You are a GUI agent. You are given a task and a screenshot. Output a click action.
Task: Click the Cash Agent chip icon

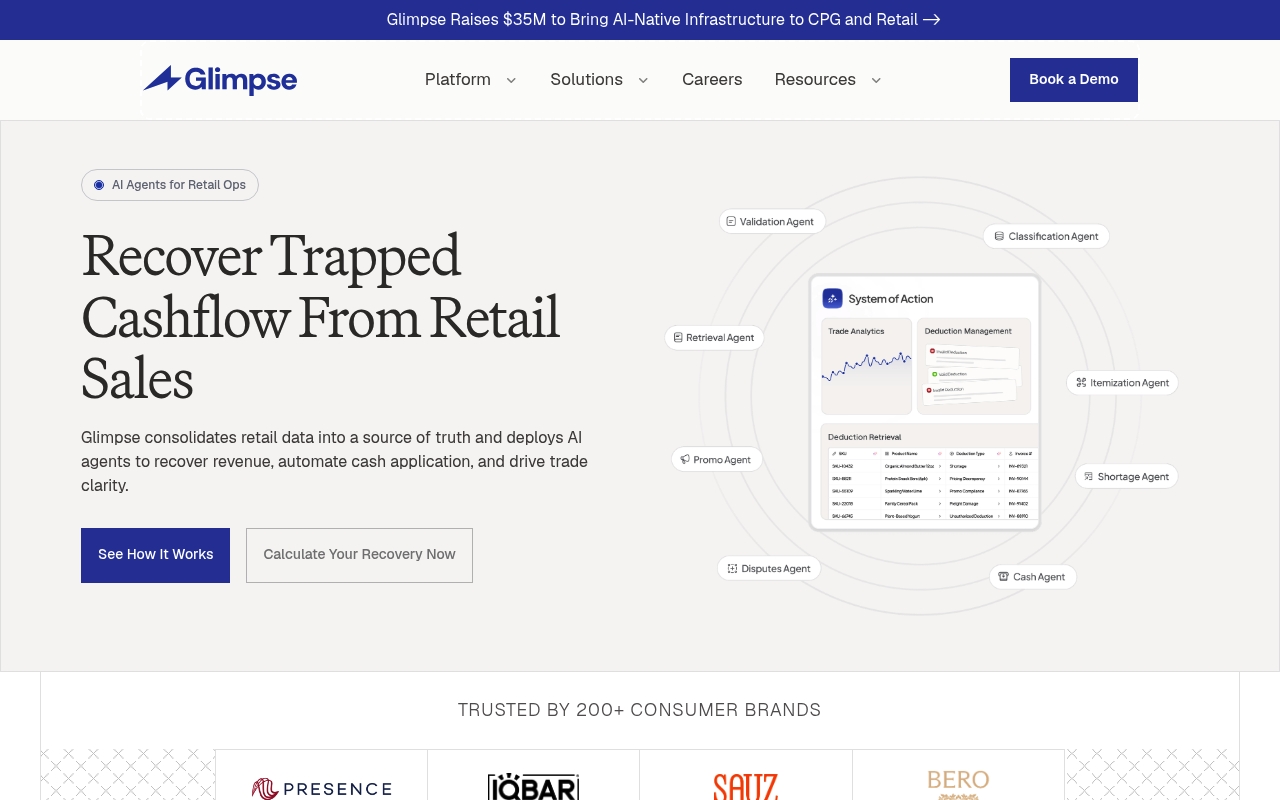[x=1004, y=576]
